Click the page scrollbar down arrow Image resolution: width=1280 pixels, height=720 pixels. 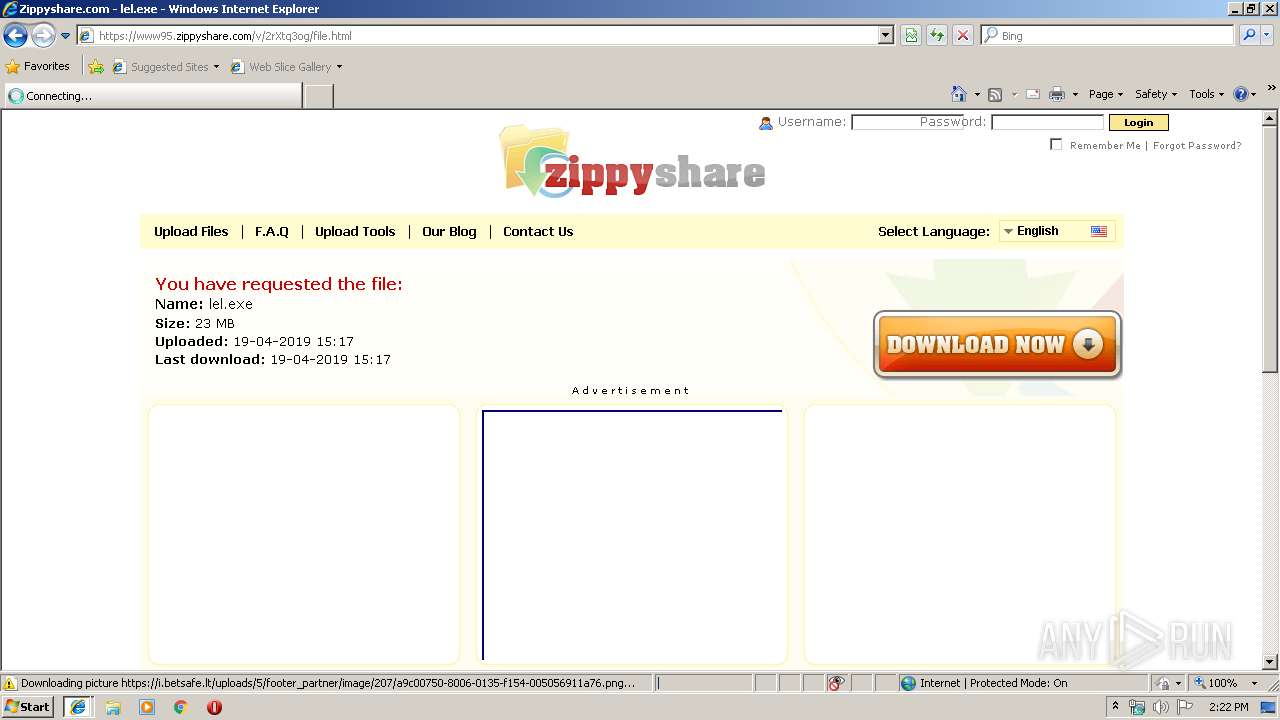(x=1270, y=661)
